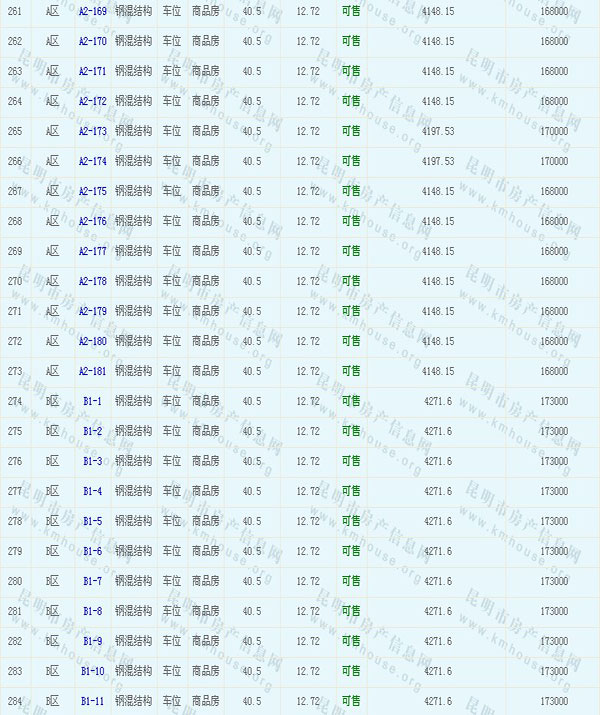Click the A2-170 unit link

(92, 41)
